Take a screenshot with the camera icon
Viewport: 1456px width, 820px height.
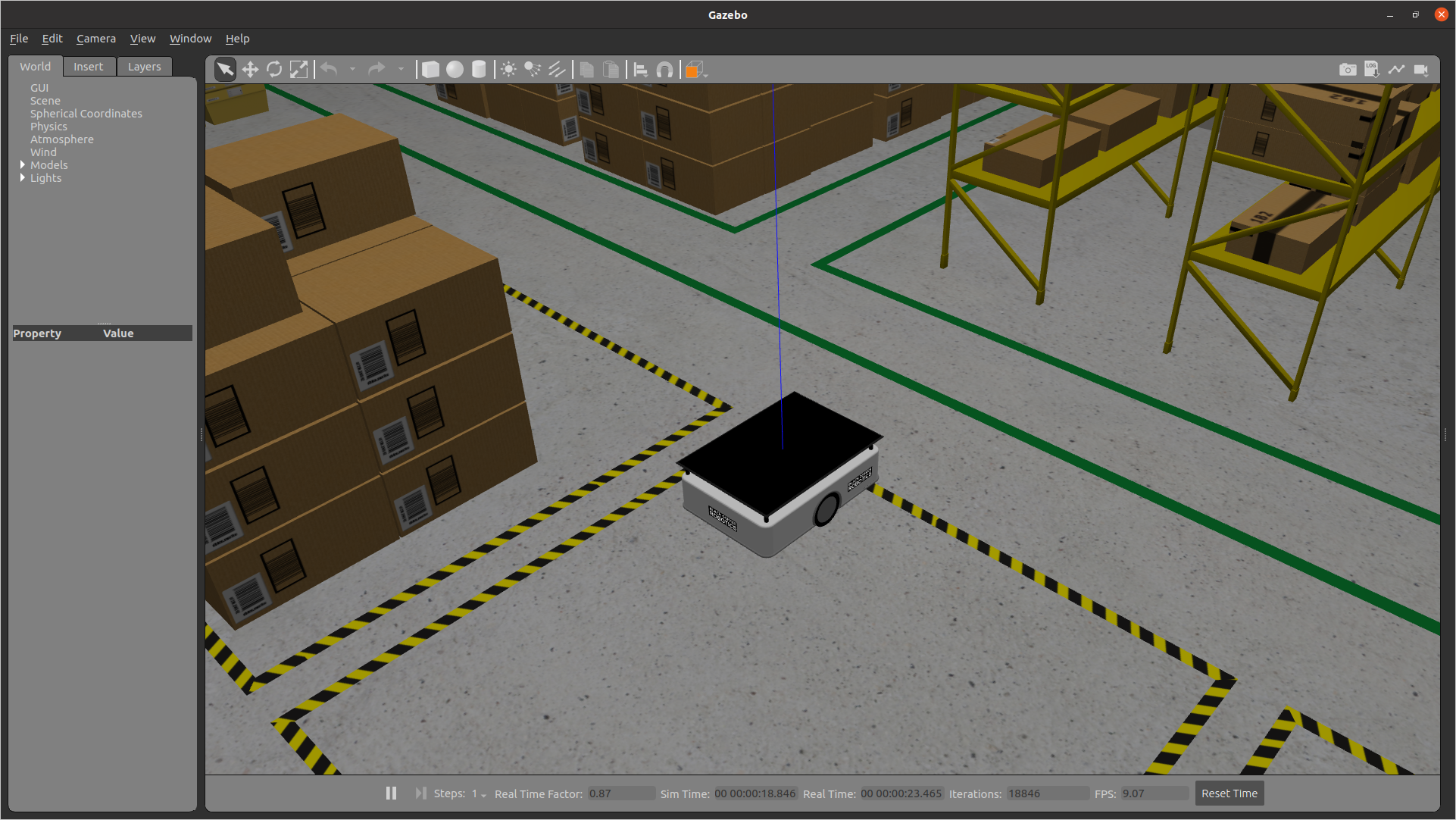point(1348,69)
